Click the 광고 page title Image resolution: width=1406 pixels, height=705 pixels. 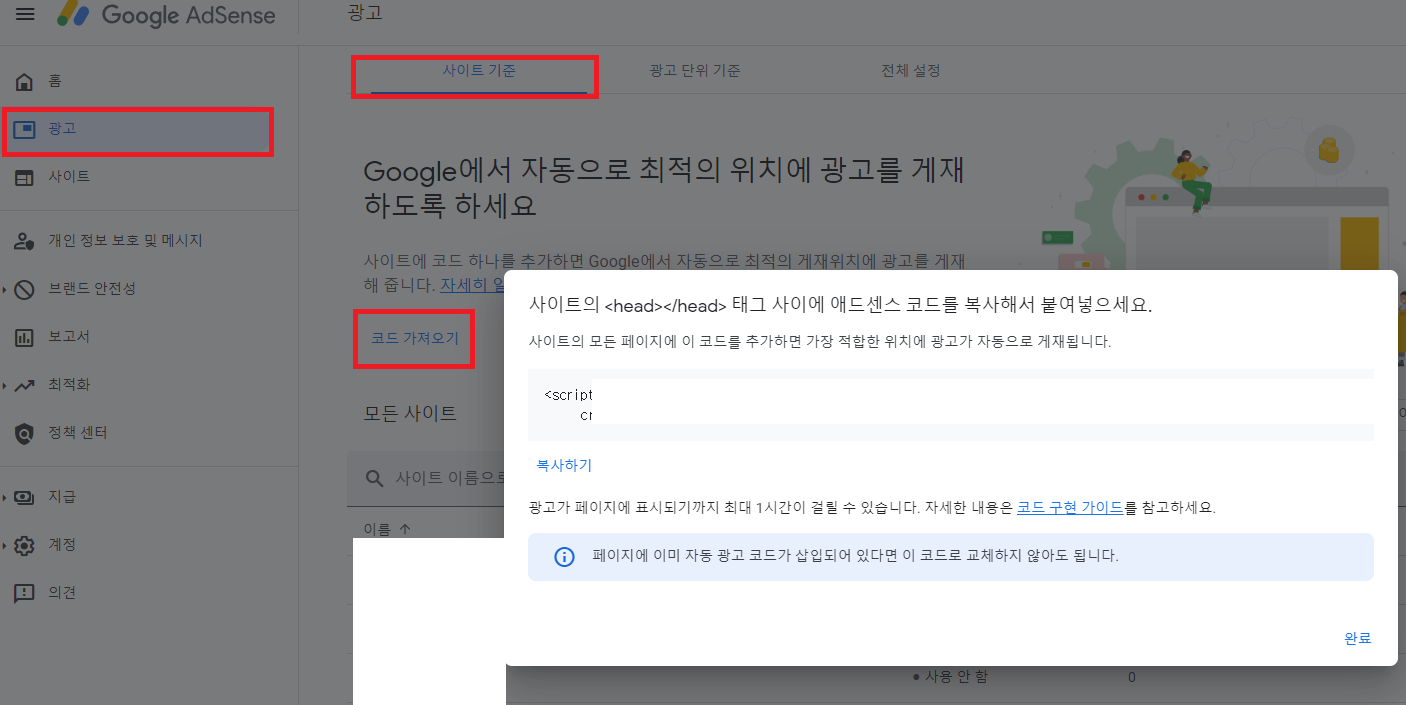point(365,13)
